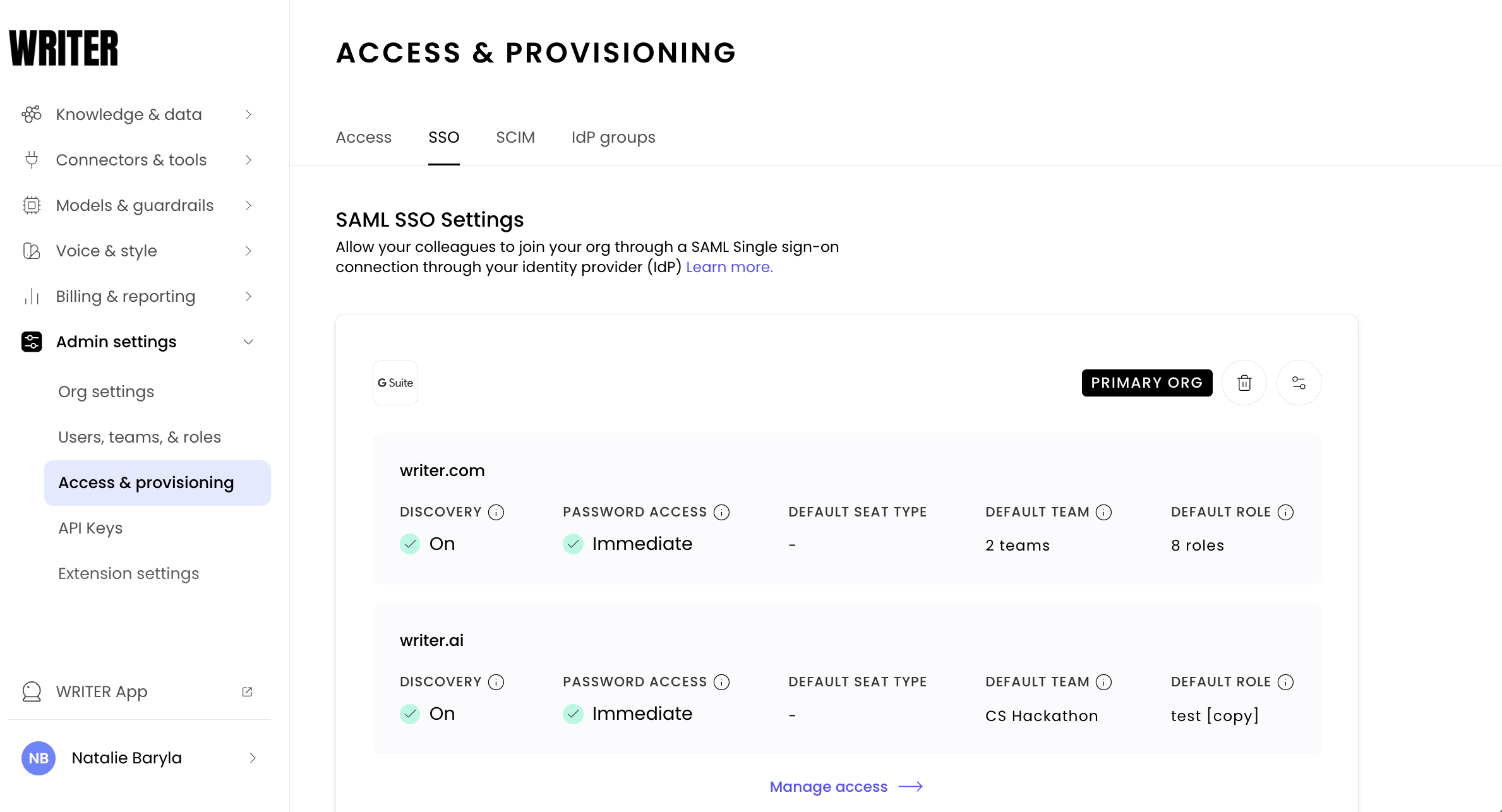
Task: Click Default Role info icon under writer.ai
Action: (x=1285, y=682)
